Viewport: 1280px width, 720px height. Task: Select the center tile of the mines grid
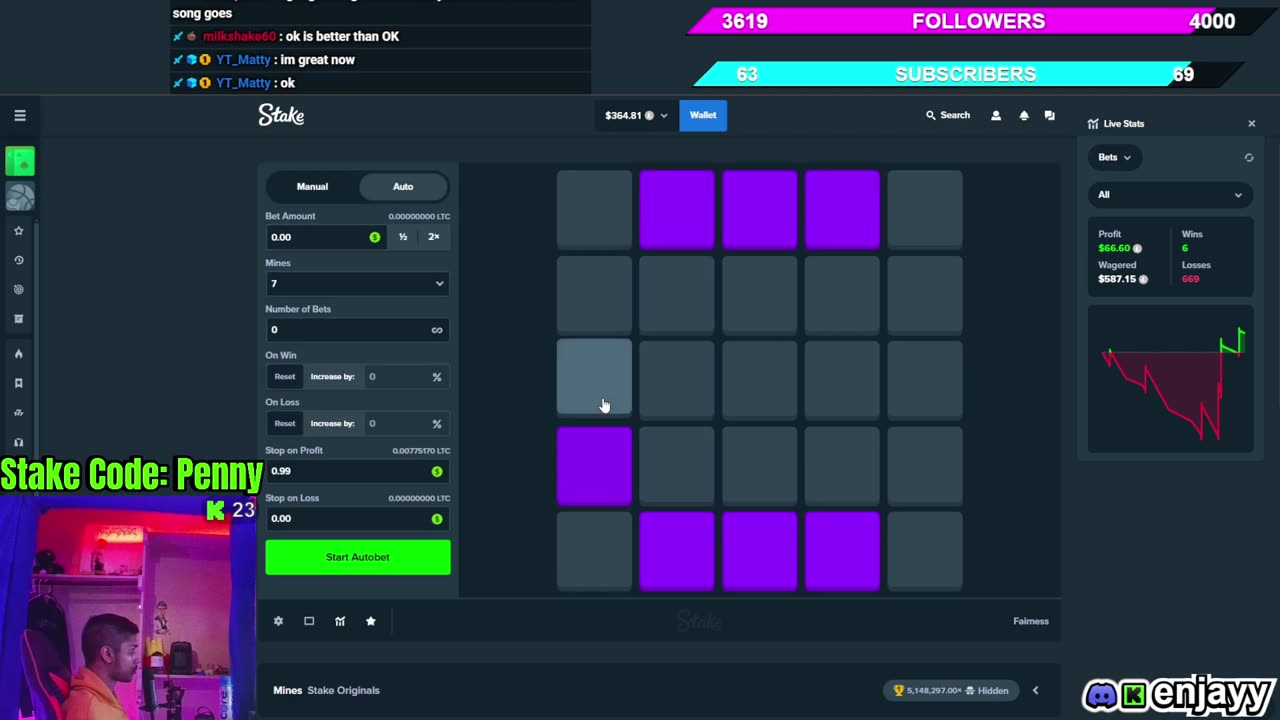pyautogui.click(x=759, y=380)
